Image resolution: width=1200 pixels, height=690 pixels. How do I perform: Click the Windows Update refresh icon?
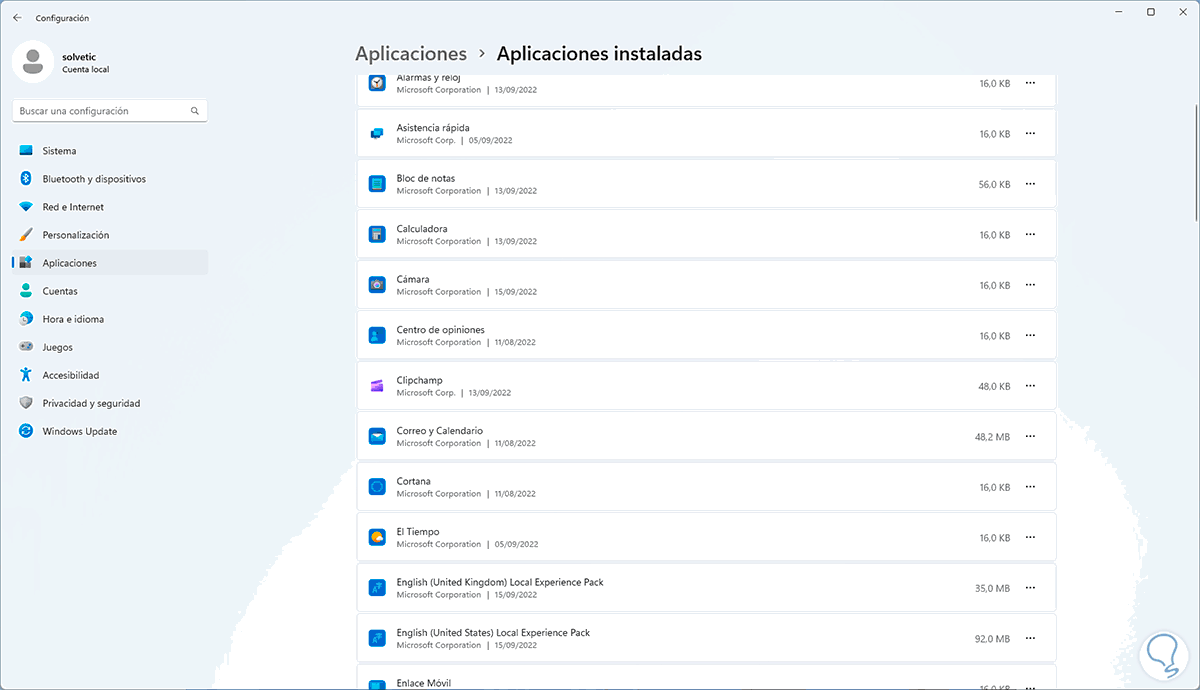26,431
